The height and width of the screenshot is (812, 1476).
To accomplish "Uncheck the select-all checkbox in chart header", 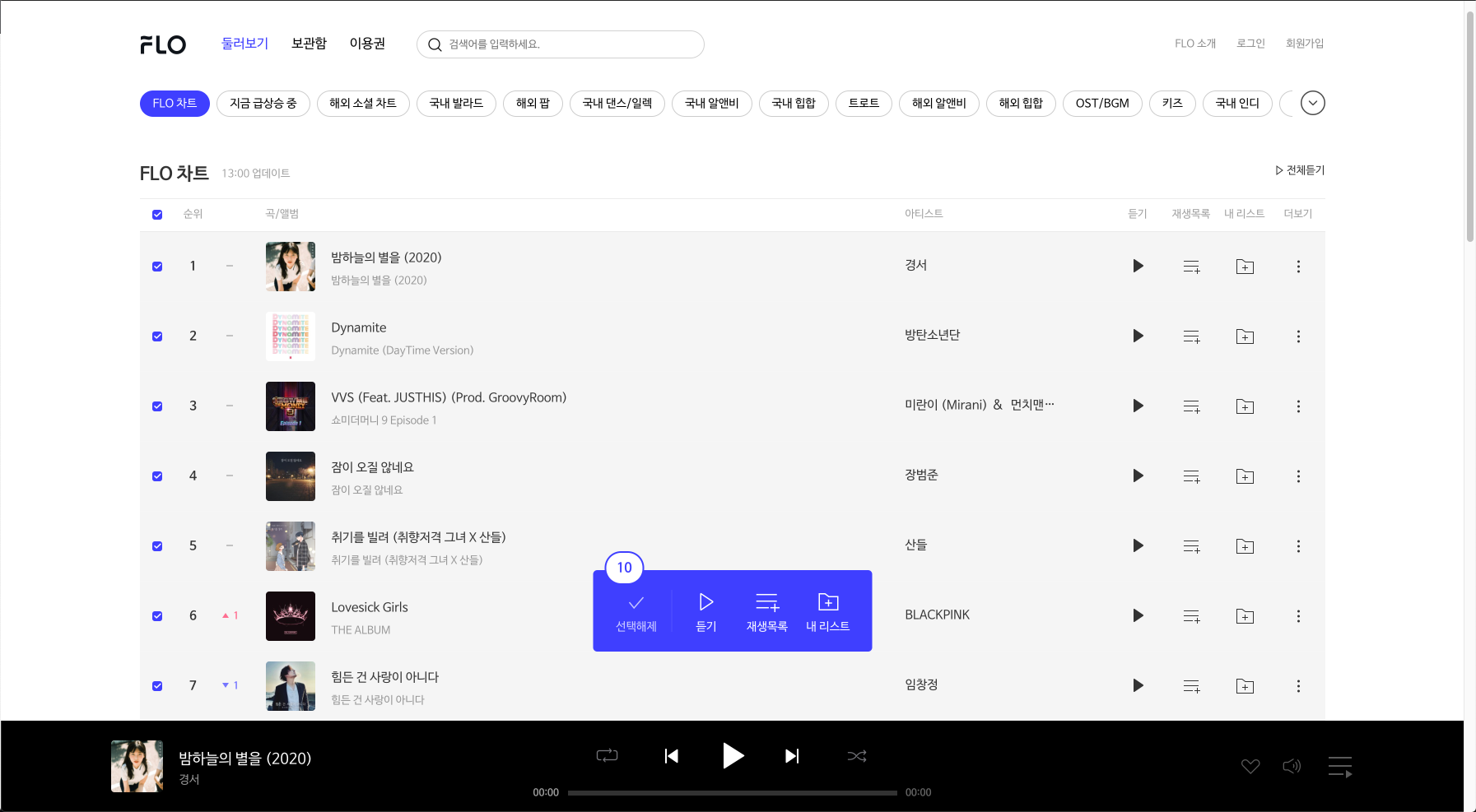I will click(x=157, y=215).
